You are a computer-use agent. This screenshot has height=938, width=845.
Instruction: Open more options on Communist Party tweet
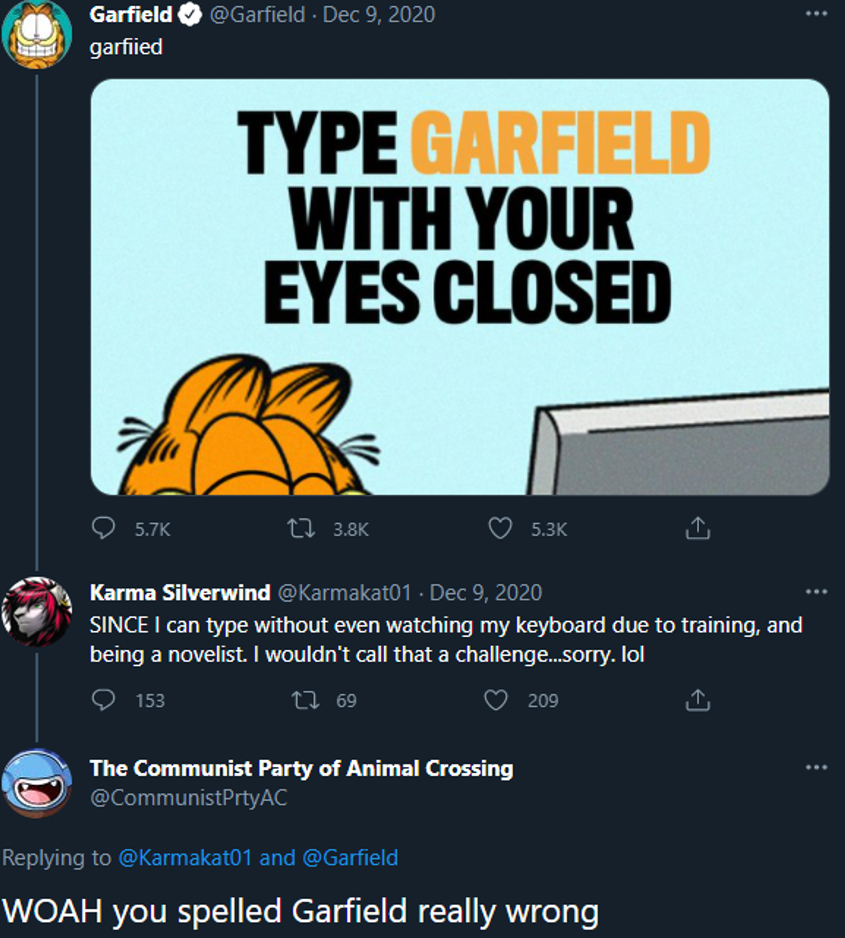coord(816,767)
